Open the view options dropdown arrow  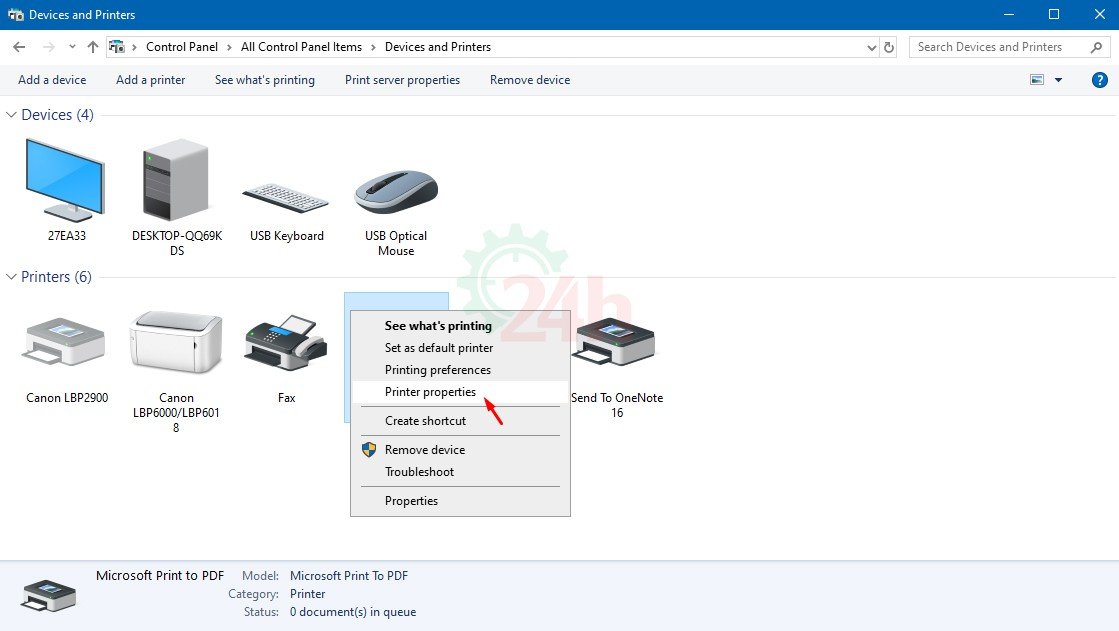pyautogui.click(x=1059, y=80)
